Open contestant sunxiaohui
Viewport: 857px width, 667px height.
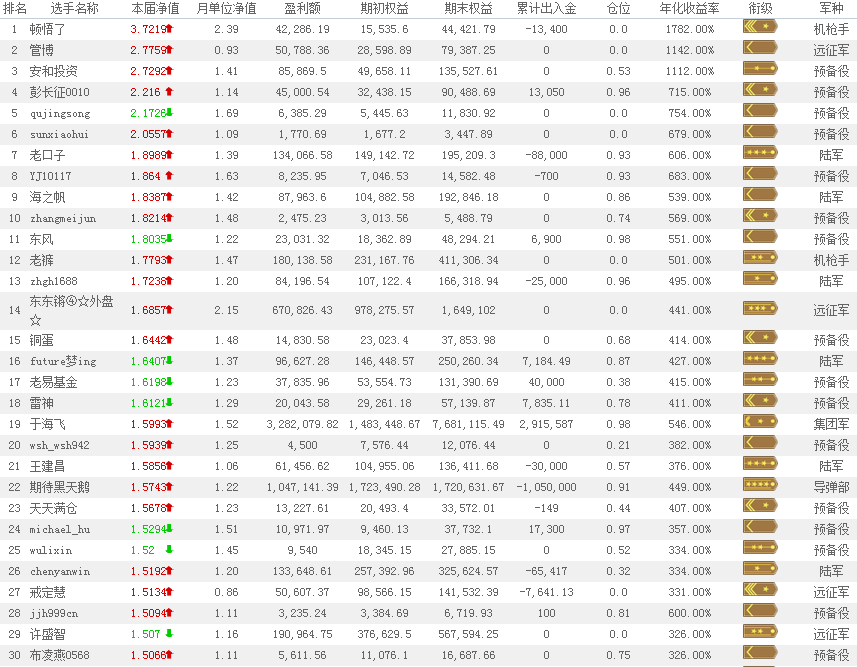point(59,134)
